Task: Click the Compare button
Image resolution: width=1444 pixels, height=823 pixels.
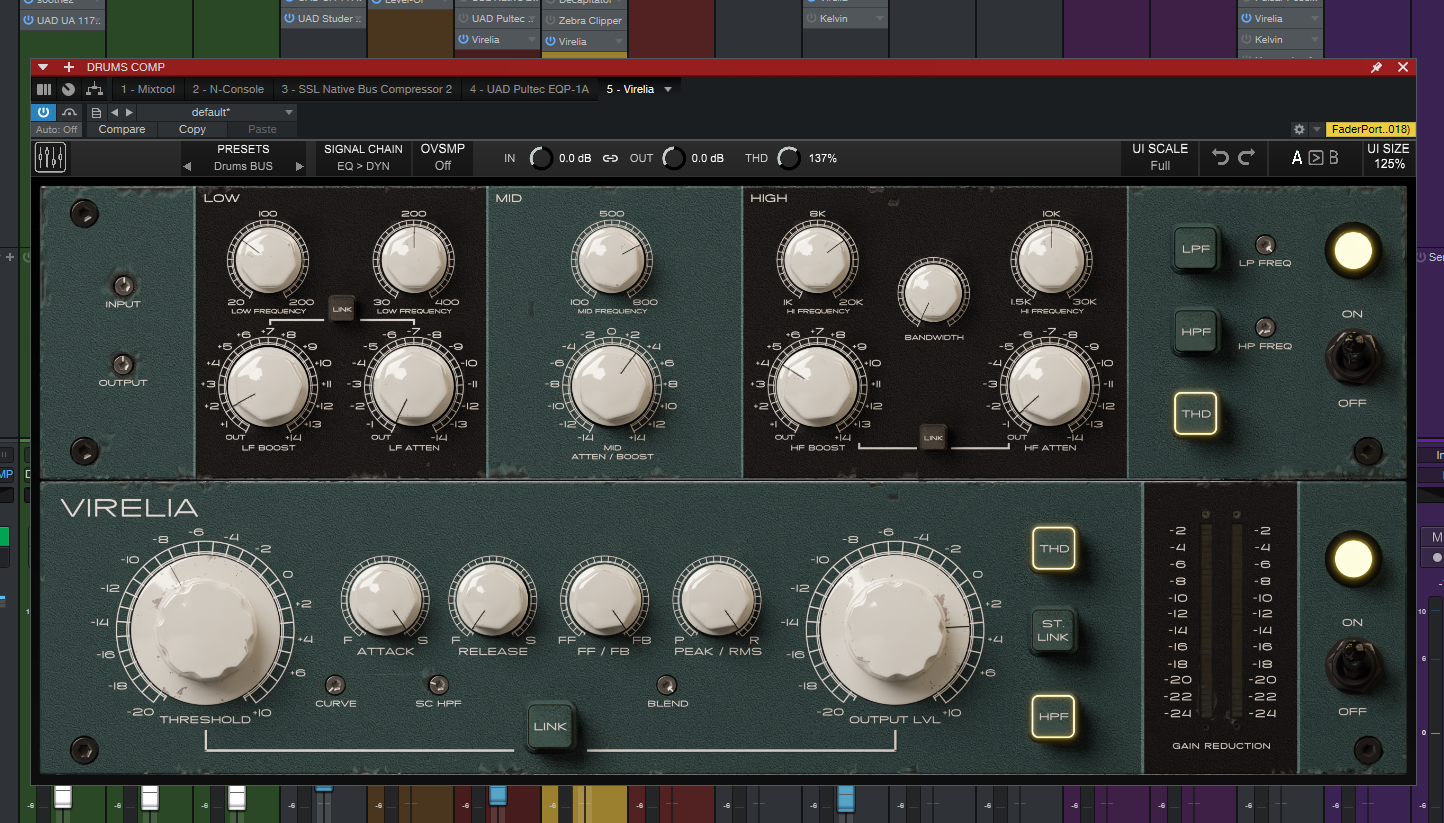Action: [122, 129]
